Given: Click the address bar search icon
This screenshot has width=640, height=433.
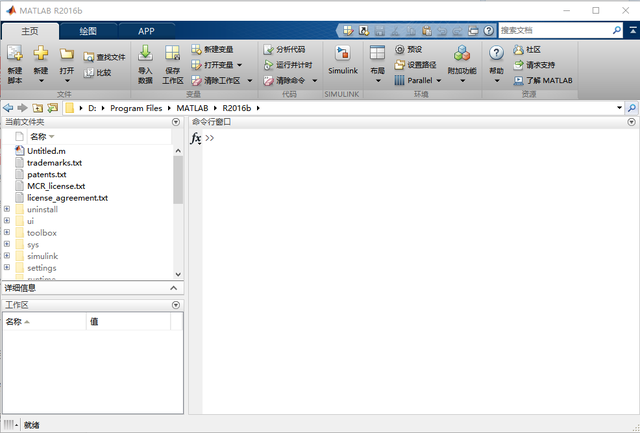Looking at the screenshot, I should pyautogui.click(x=632, y=108).
